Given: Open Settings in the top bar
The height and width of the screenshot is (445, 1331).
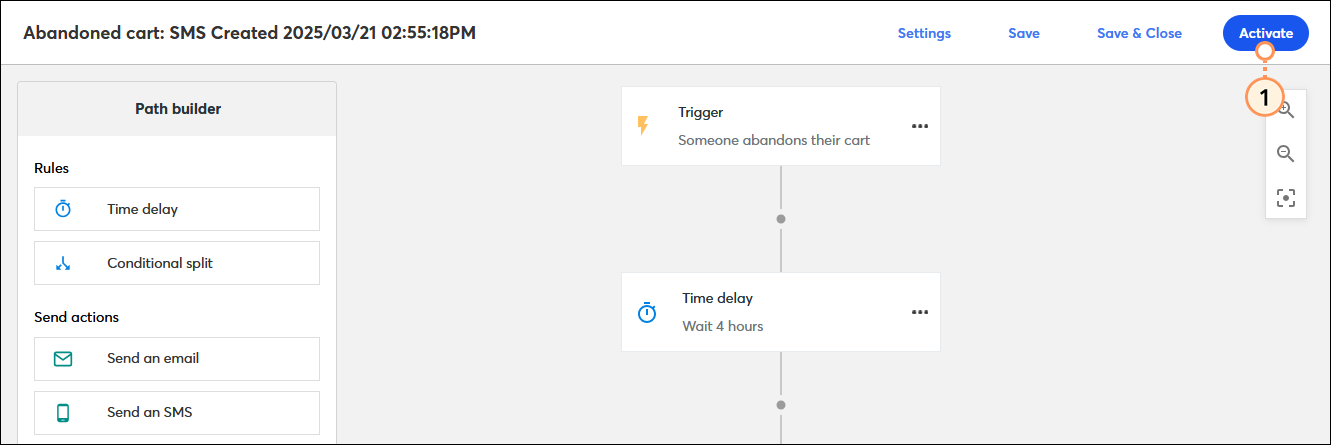Looking at the screenshot, I should coord(924,33).
